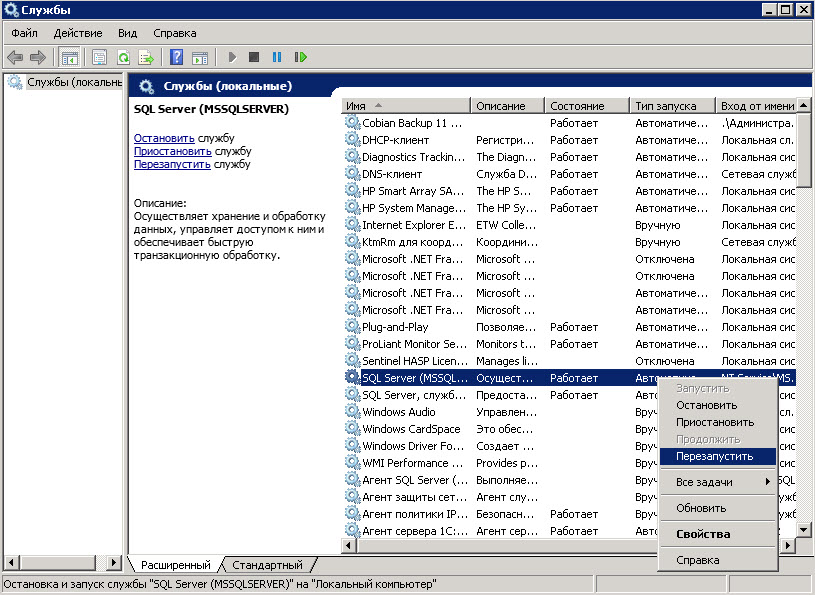
Task: Click the green Refresh toolbar icon
Action: pyautogui.click(x=123, y=57)
